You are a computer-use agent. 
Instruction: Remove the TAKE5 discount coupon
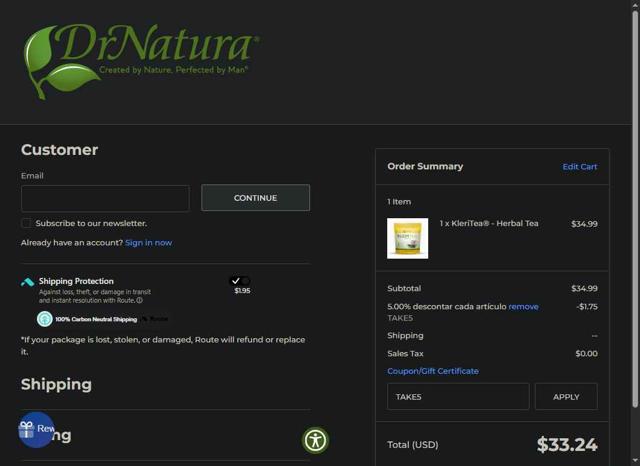click(x=523, y=306)
